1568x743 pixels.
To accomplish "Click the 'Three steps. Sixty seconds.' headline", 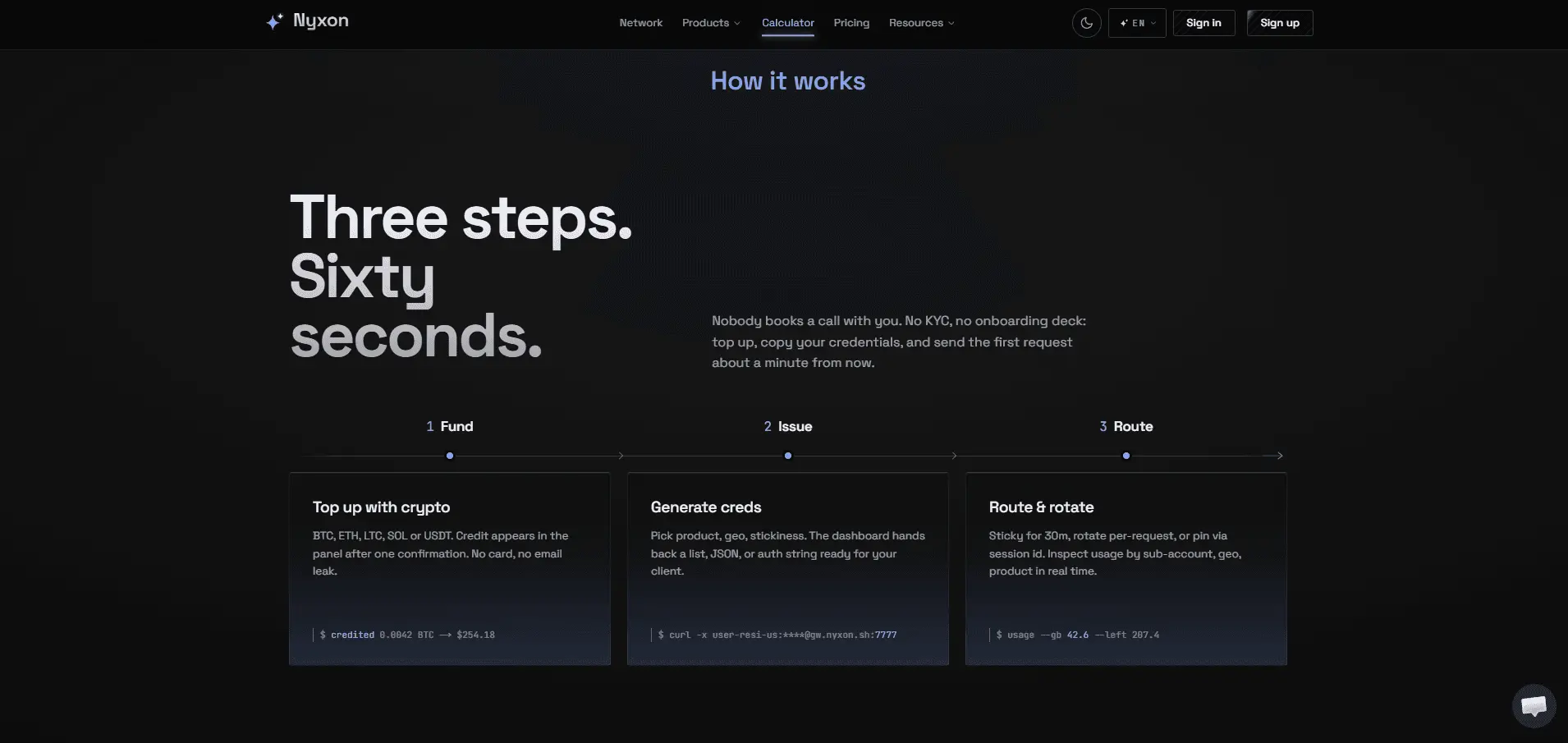I will coord(461,277).
